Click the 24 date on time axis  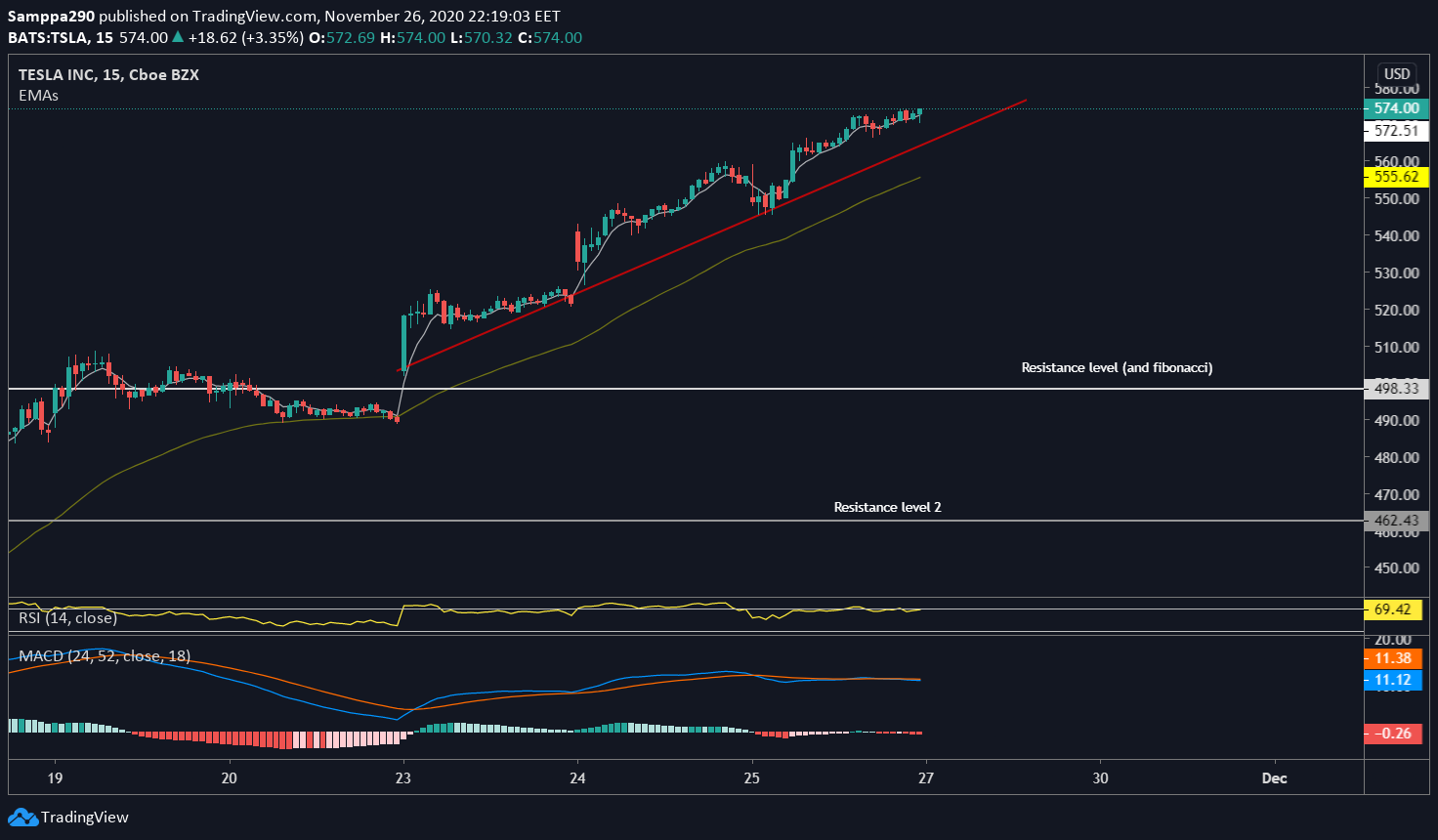[577, 778]
